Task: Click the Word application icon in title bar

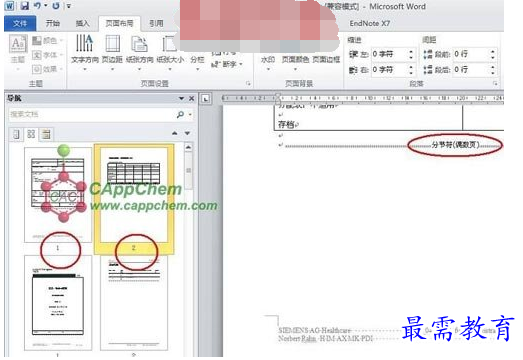Action: (x=10, y=6)
